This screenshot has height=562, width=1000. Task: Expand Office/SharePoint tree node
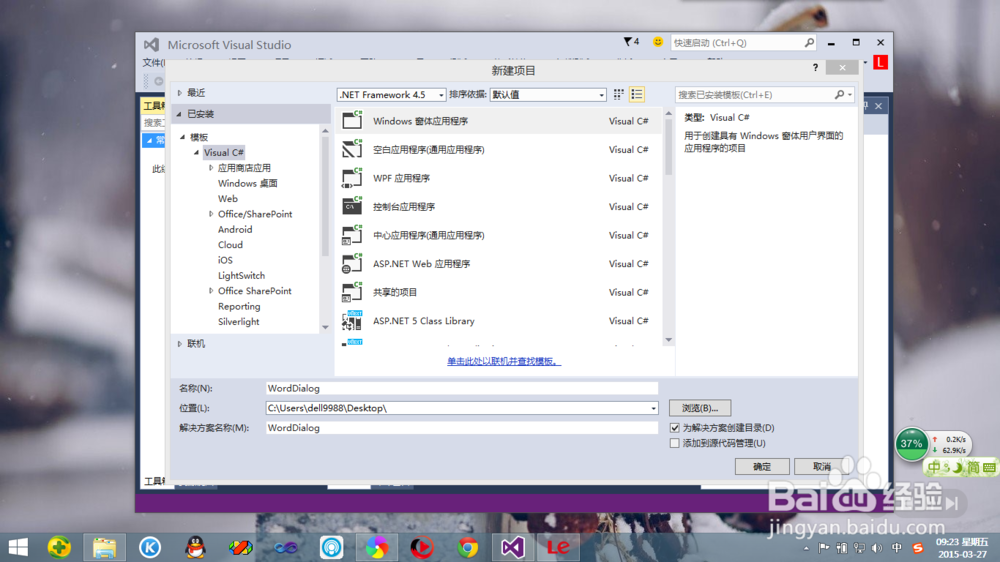coord(211,214)
